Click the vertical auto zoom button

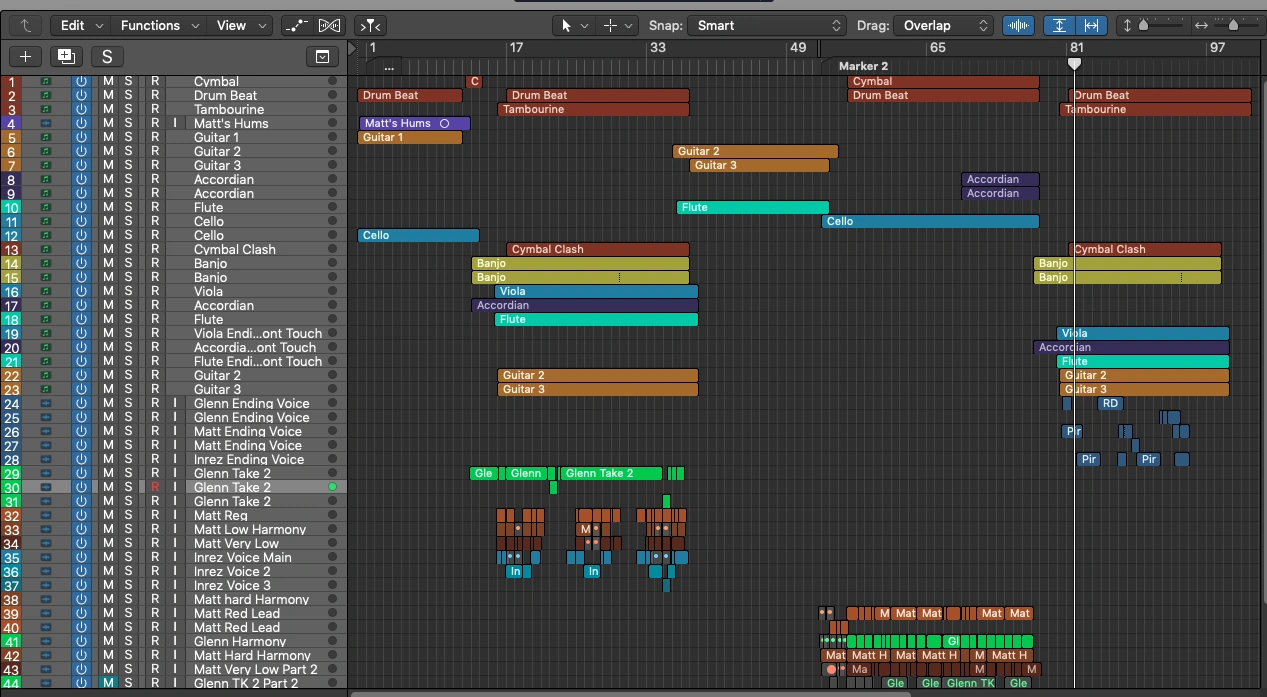(1060, 25)
